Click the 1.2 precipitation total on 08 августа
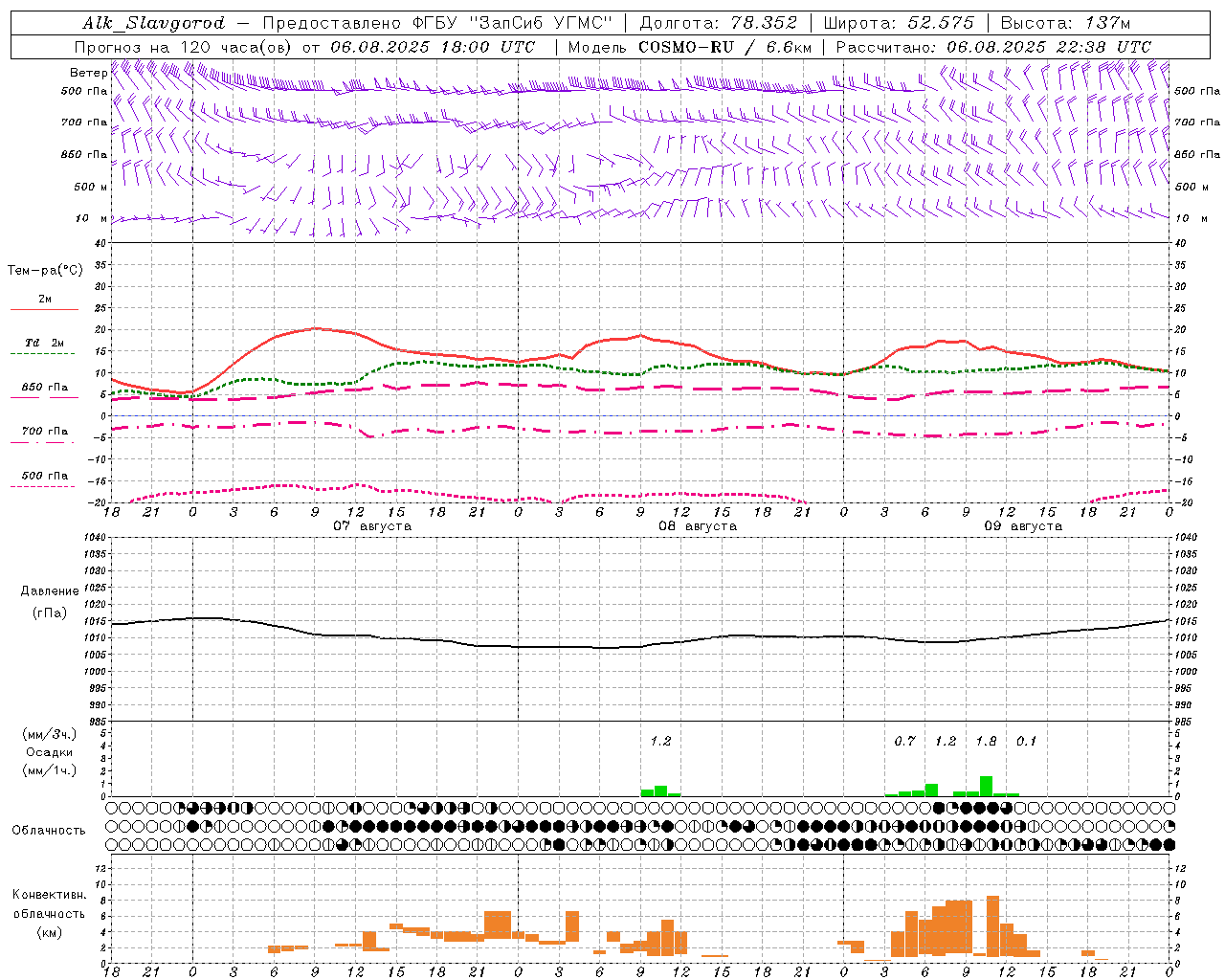 (x=660, y=742)
